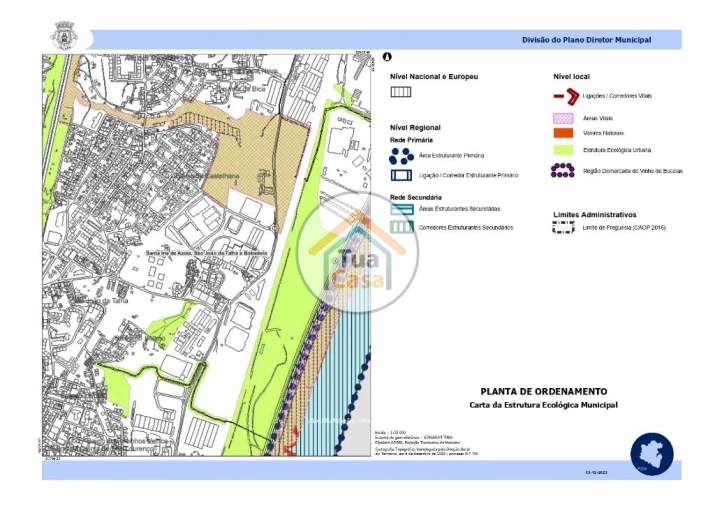Click the Nível Nacional e Europeu hatched symbol

click(401, 91)
